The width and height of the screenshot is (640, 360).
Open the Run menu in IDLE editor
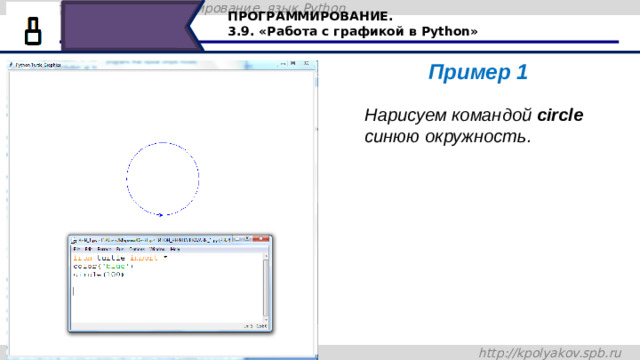(120, 249)
